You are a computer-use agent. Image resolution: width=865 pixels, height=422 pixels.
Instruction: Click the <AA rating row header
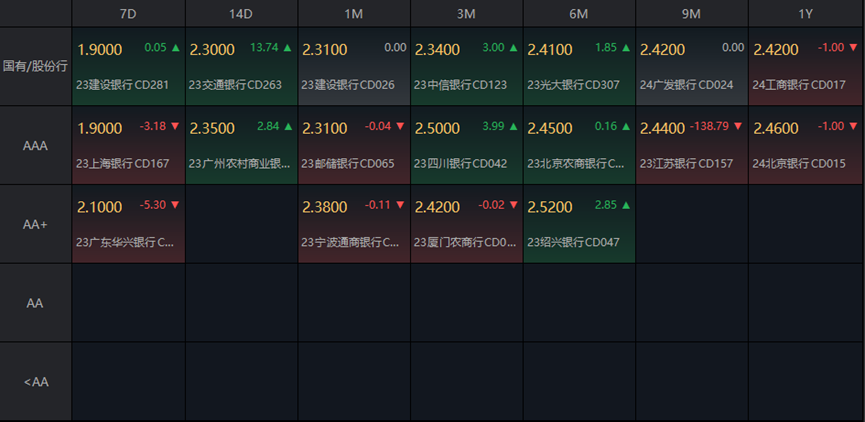coord(35,382)
